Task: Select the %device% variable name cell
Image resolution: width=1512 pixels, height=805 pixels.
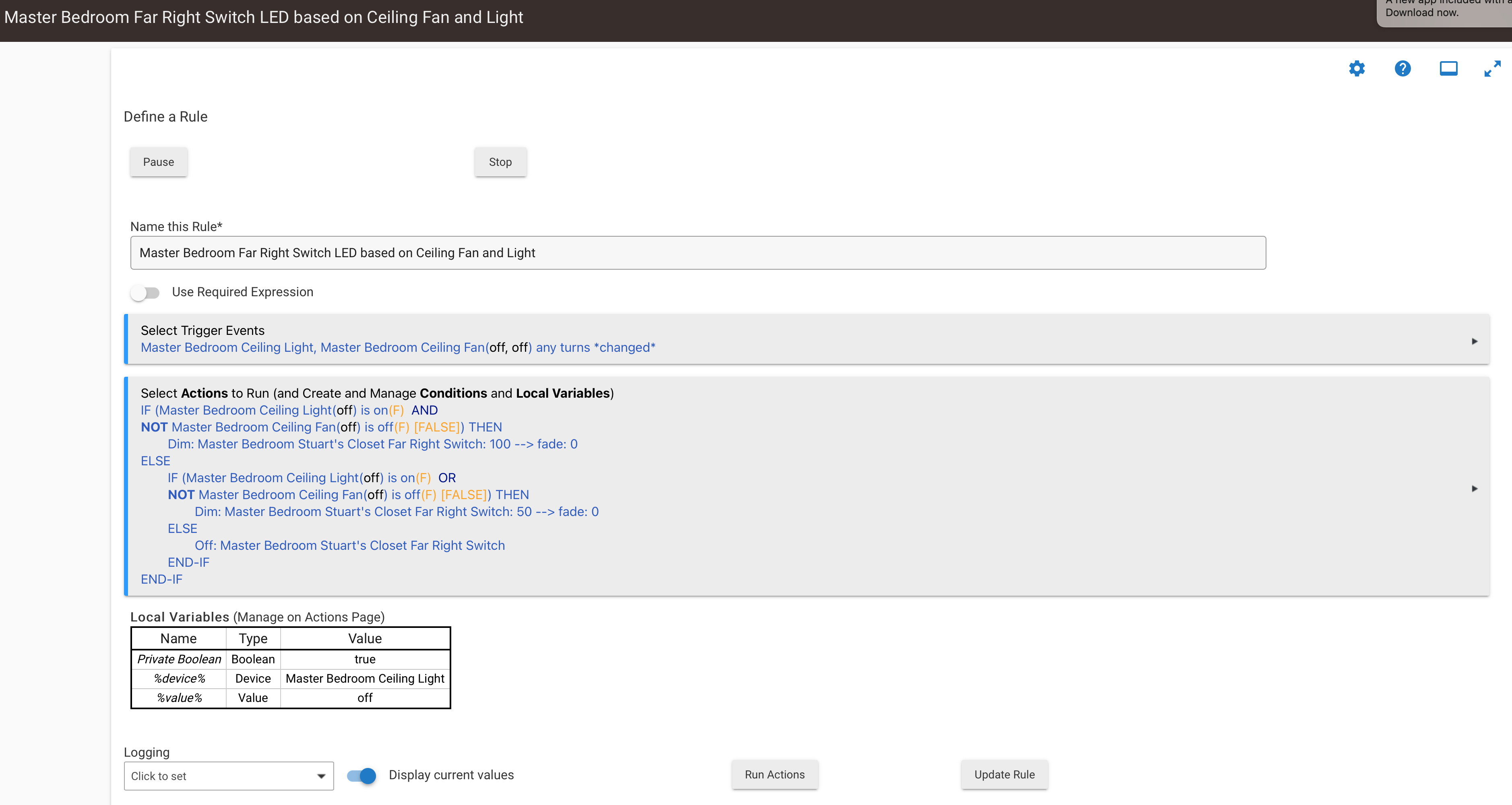Action: coord(179,679)
